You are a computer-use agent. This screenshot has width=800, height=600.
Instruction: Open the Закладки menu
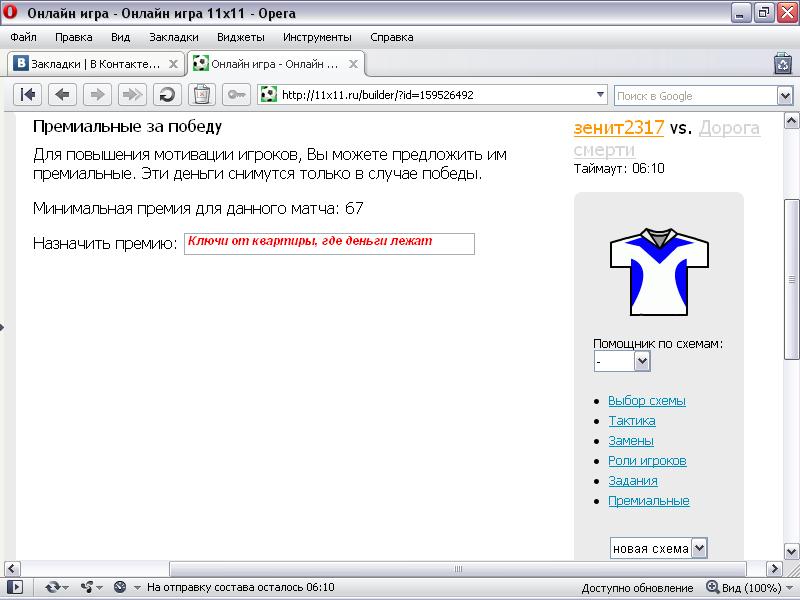pyautogui.click(x=174, y=37)
